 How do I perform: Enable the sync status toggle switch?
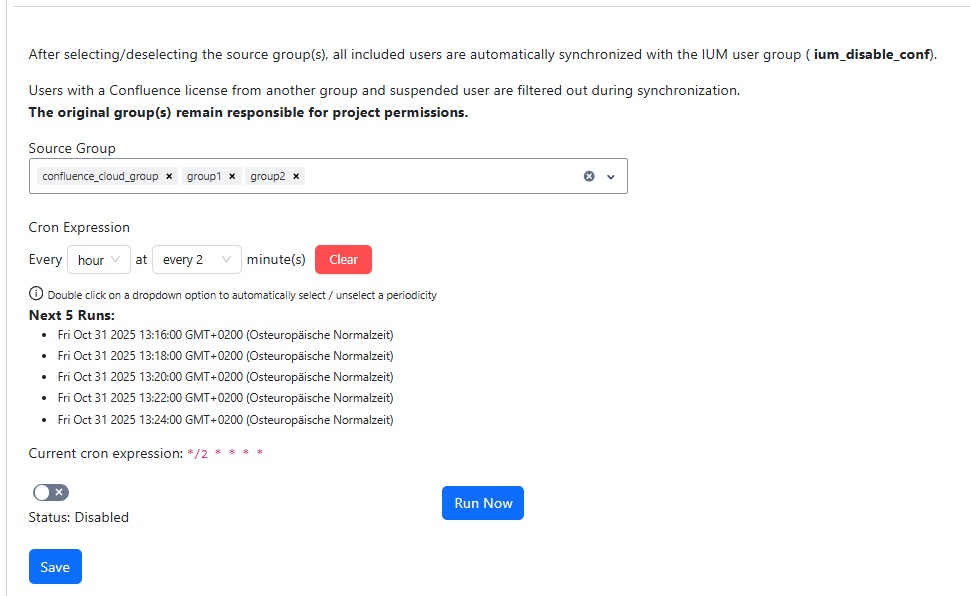51,492
